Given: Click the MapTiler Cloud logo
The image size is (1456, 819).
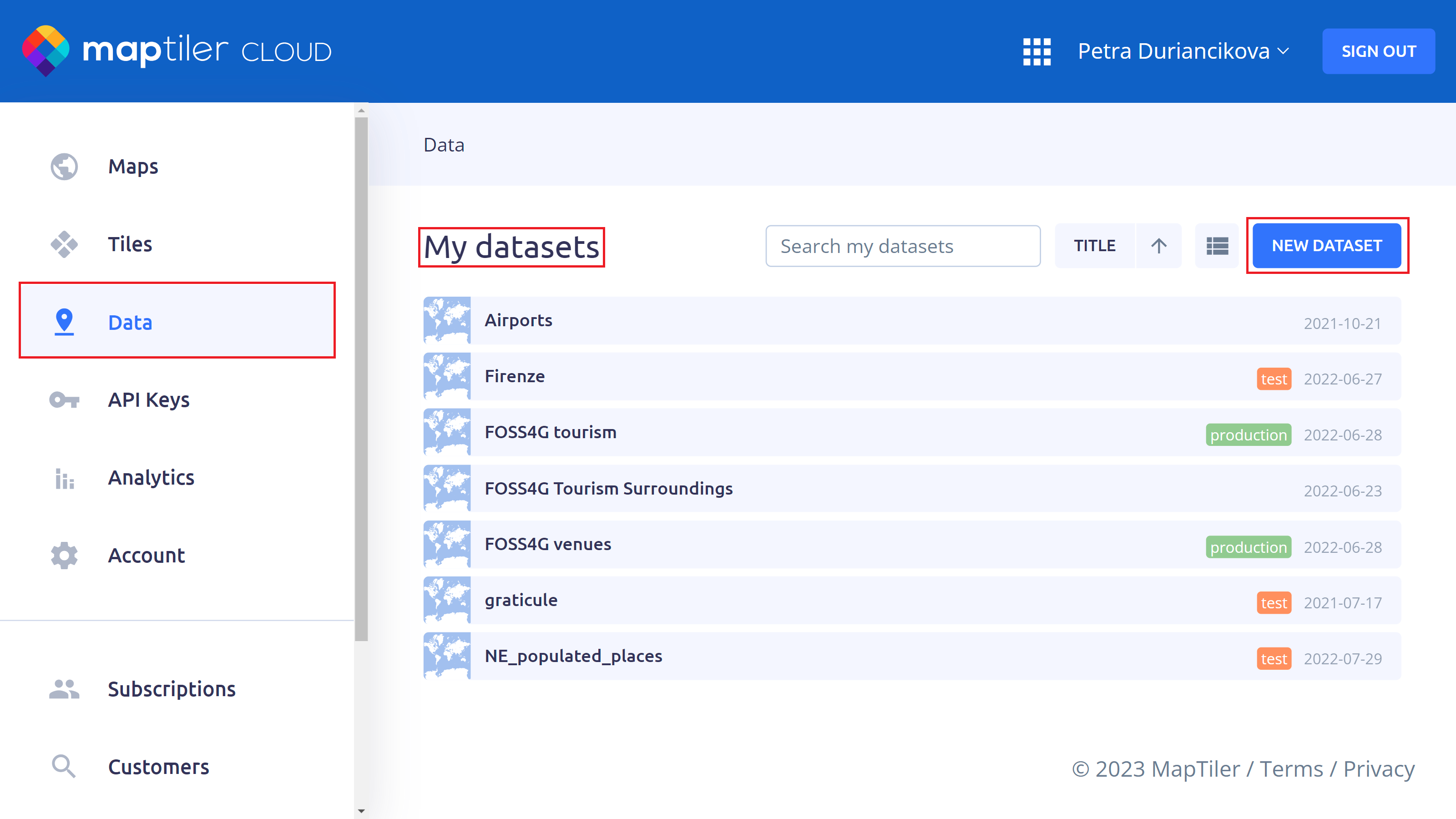Looking at the screenshot, I should [177, 51].
